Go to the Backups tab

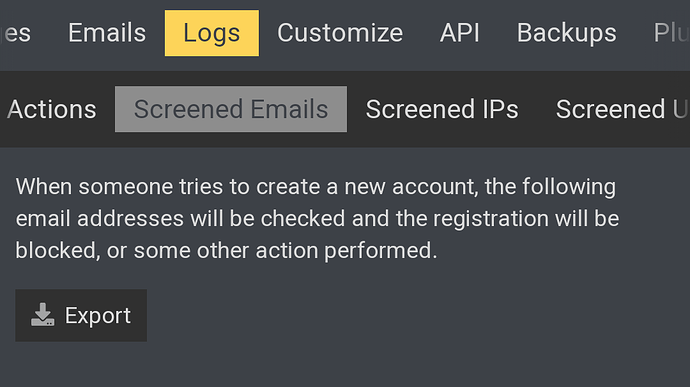point(566,33)
